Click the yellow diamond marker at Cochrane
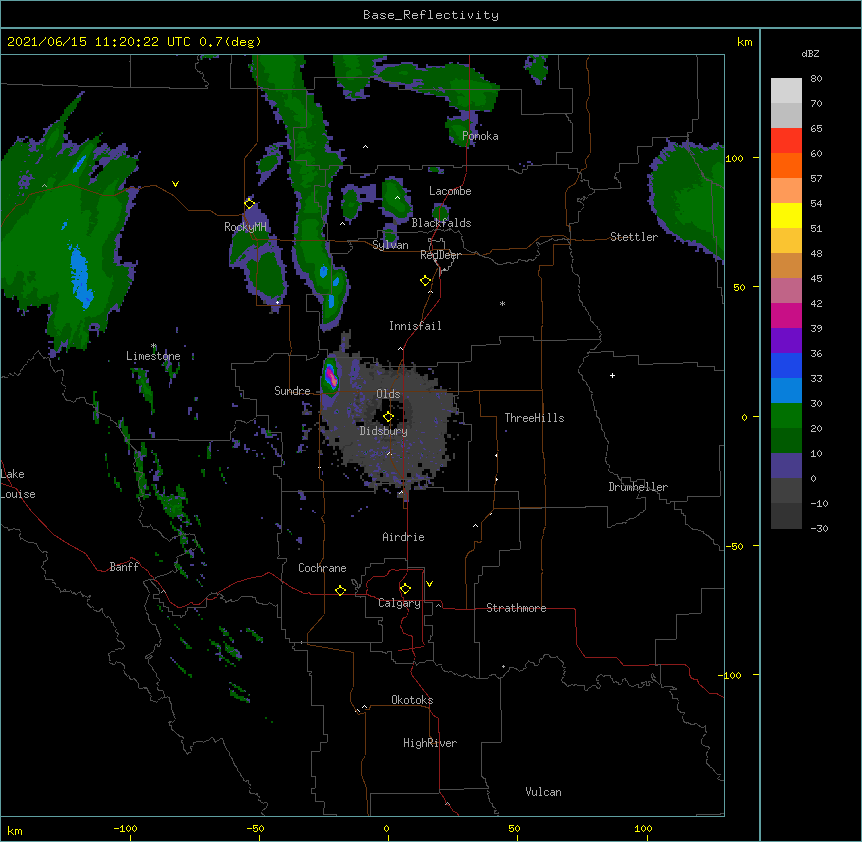862x842 pixels. [x=340, y=590]
